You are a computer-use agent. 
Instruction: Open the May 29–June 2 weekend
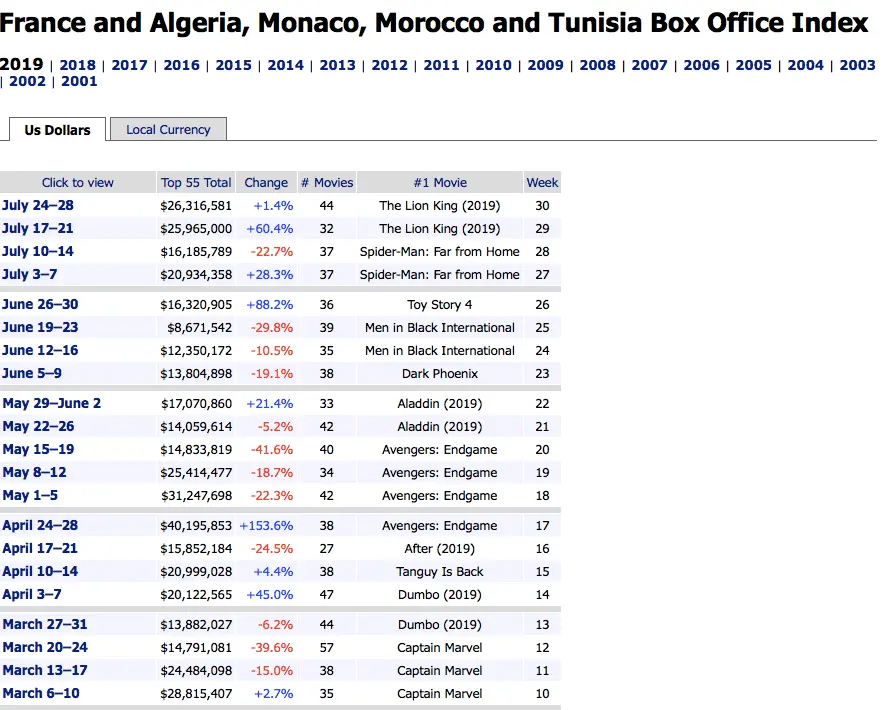[x=52, y=403]
